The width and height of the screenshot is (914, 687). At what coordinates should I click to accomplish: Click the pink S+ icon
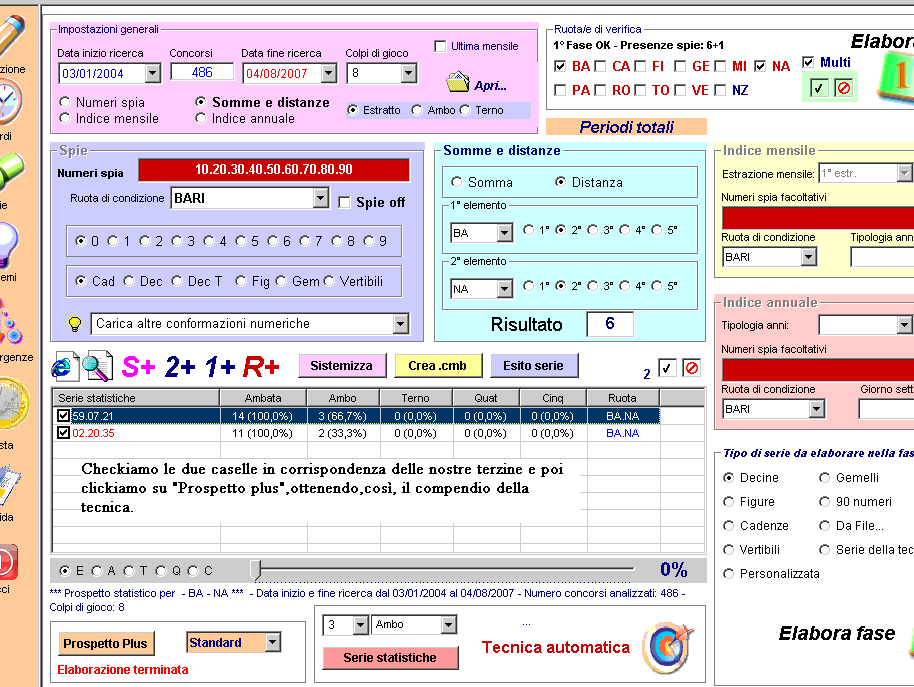click(x=138, y=367)
